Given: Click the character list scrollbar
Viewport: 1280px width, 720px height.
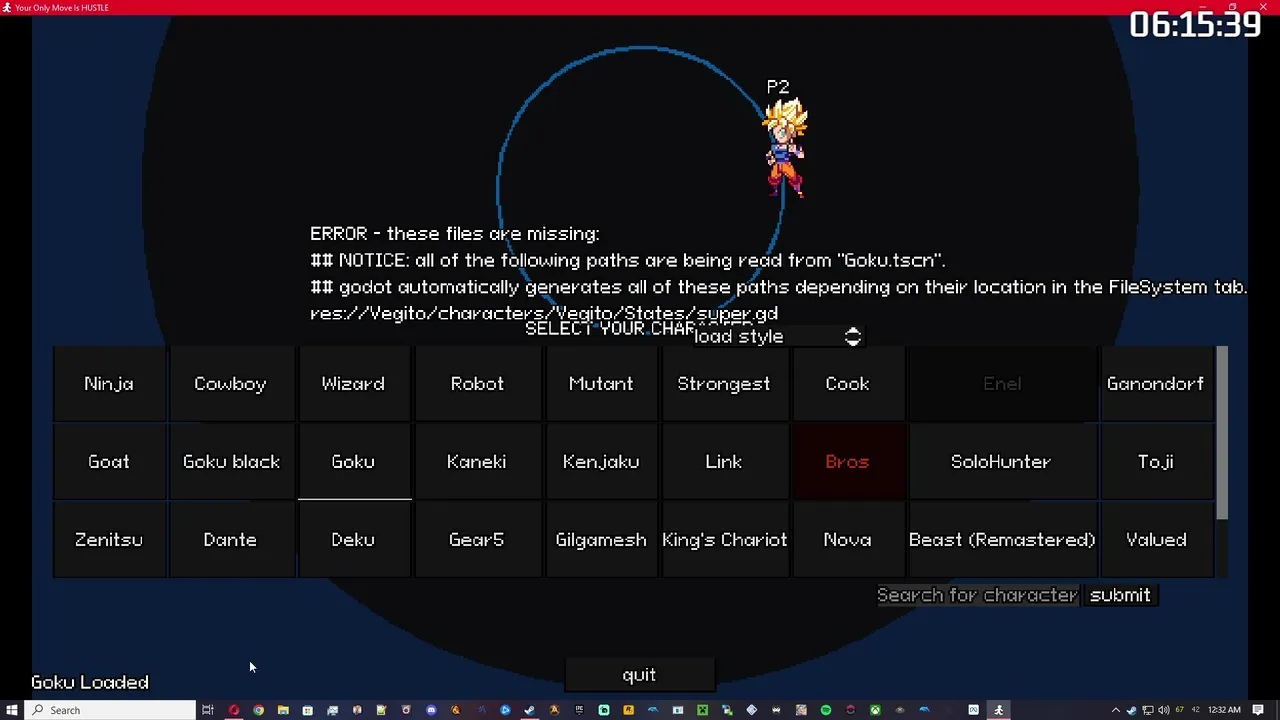Looking at the screenshot, I should coord(1222,433).
